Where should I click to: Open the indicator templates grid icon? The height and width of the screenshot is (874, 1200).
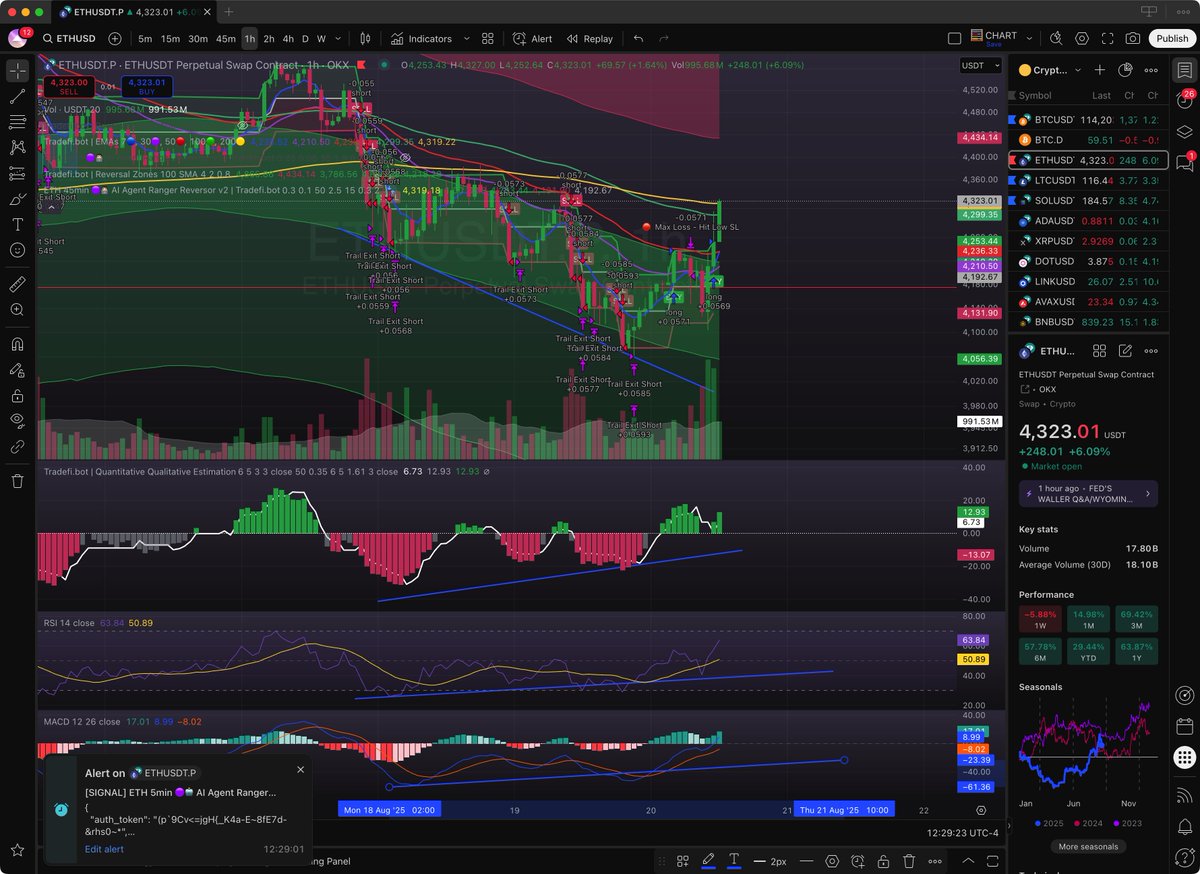[488, 39]
